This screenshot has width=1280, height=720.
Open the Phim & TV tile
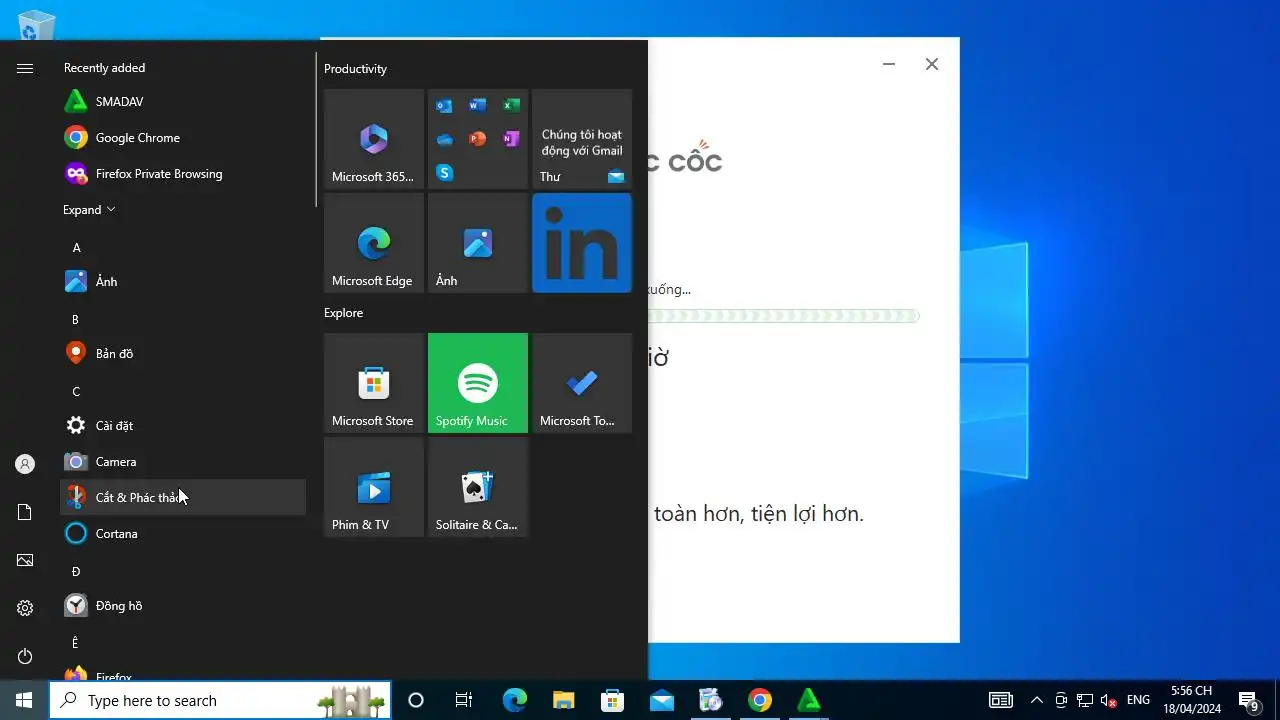(x=374, y=487)
